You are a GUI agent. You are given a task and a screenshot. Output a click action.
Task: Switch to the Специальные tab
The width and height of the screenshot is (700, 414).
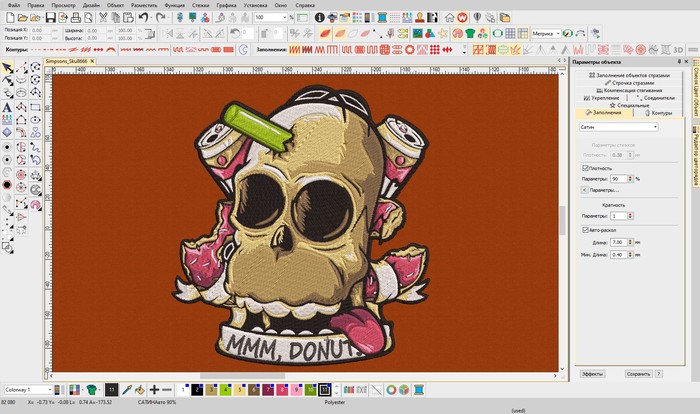630,105
